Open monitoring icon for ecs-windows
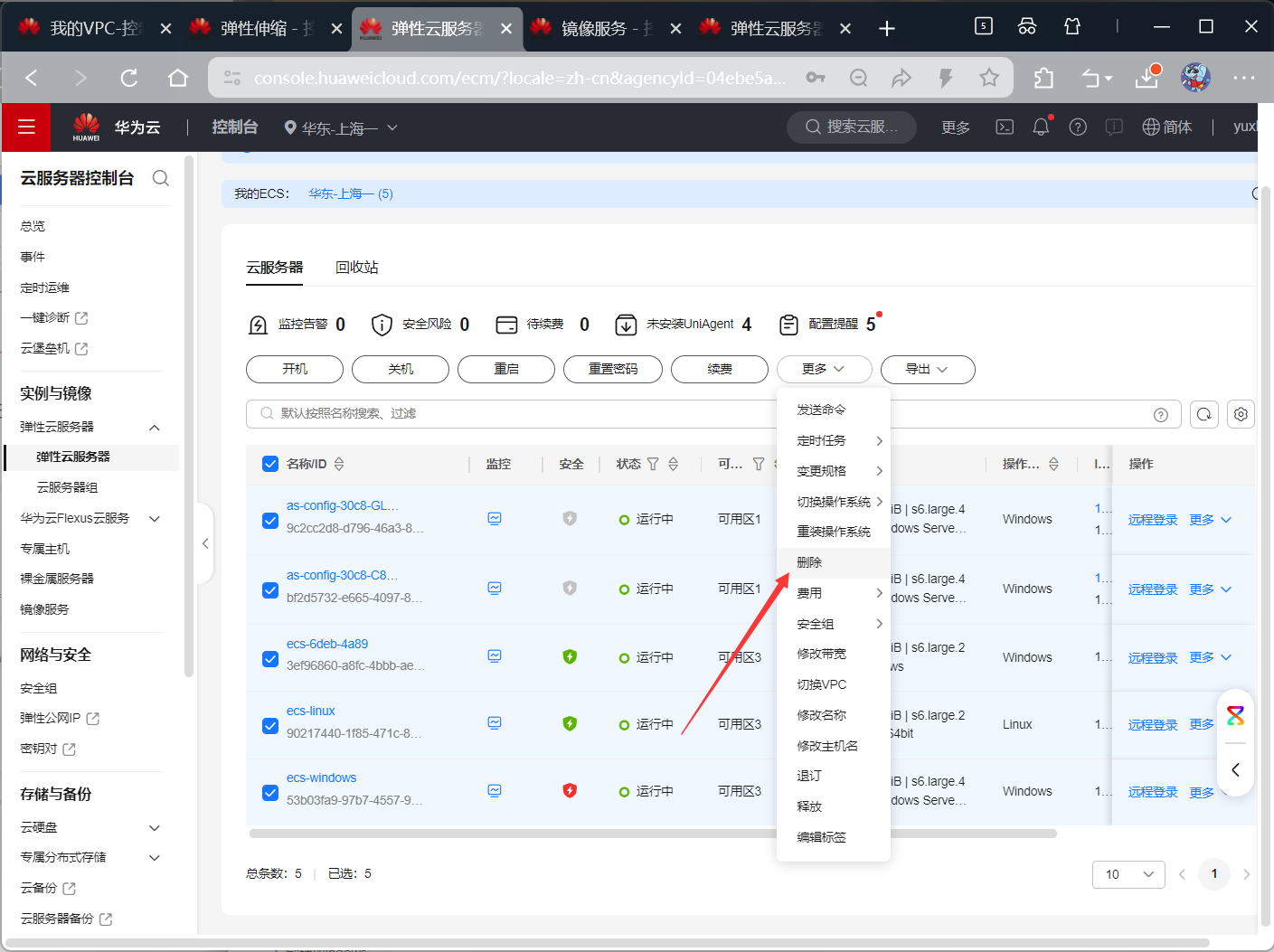Screen dimensions: 1274x952 tap(495, 791)
